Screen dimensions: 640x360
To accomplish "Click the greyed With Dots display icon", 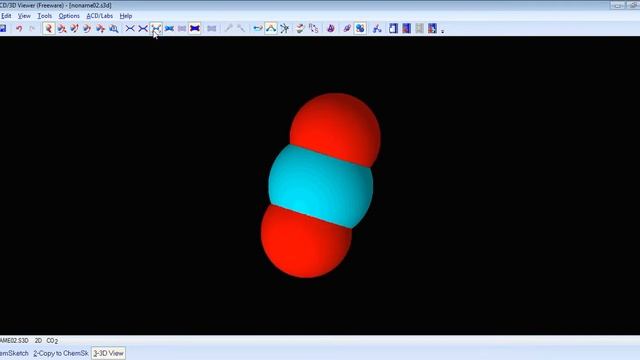I will tap(211, 28).
